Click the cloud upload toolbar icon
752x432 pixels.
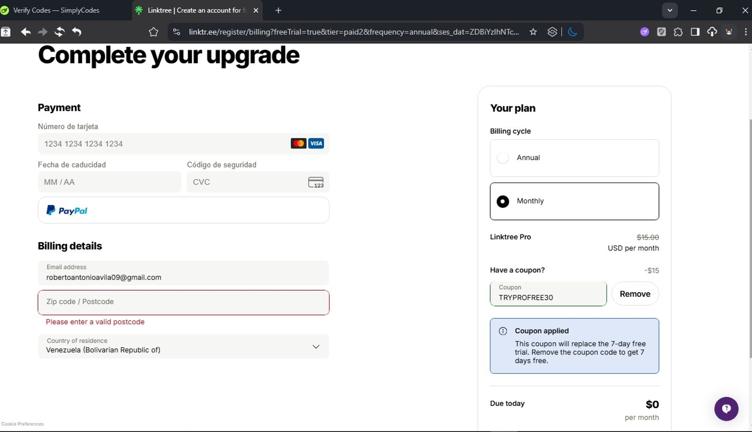coord(712,32)
